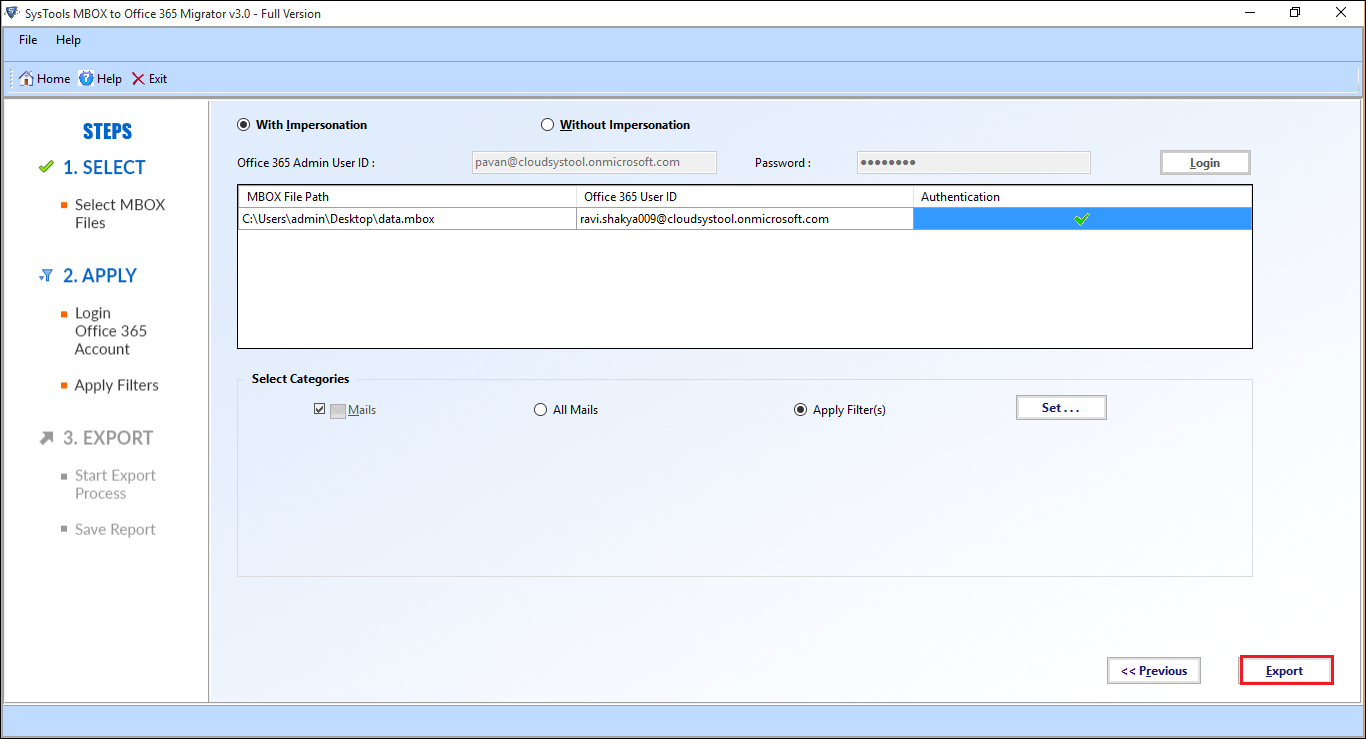Click the green check beside 1. SELECT
Image resolution: width=1366 pixels, height=739 pixels.
tap(46, 167)
